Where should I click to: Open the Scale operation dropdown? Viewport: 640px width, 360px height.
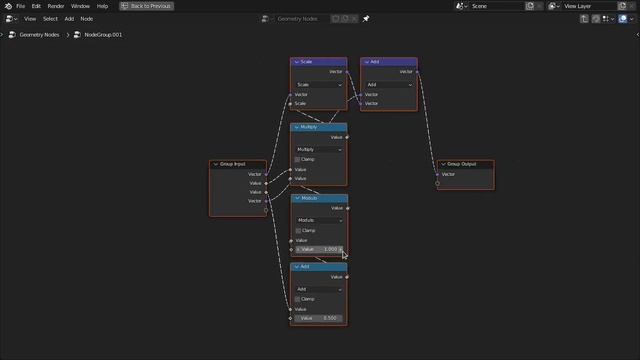pyautogui.click(x=319, y=84)
